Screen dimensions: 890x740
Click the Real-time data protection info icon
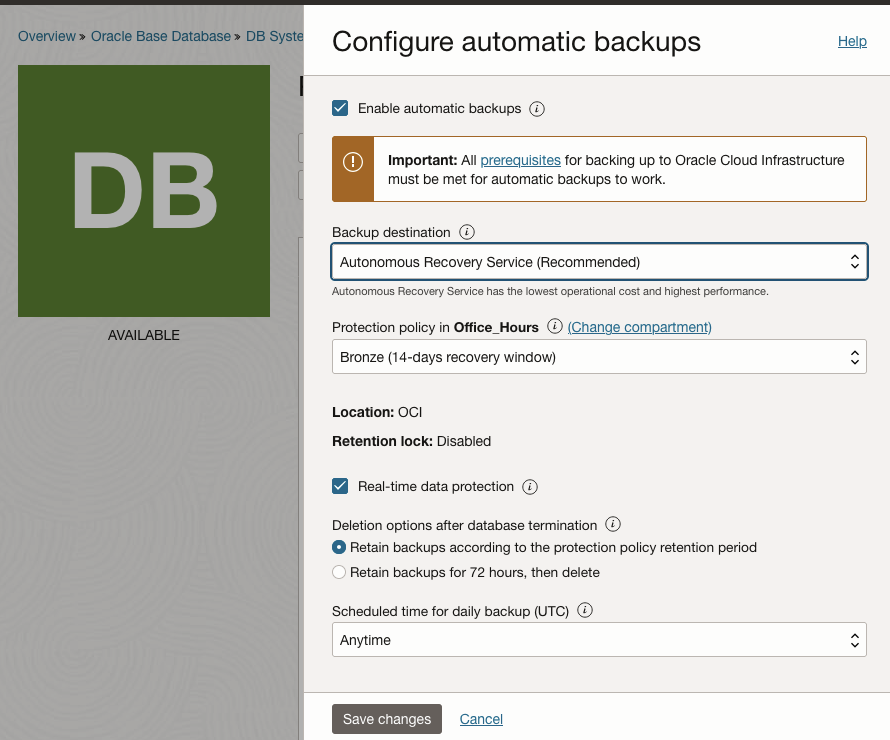tap(531, 487)
